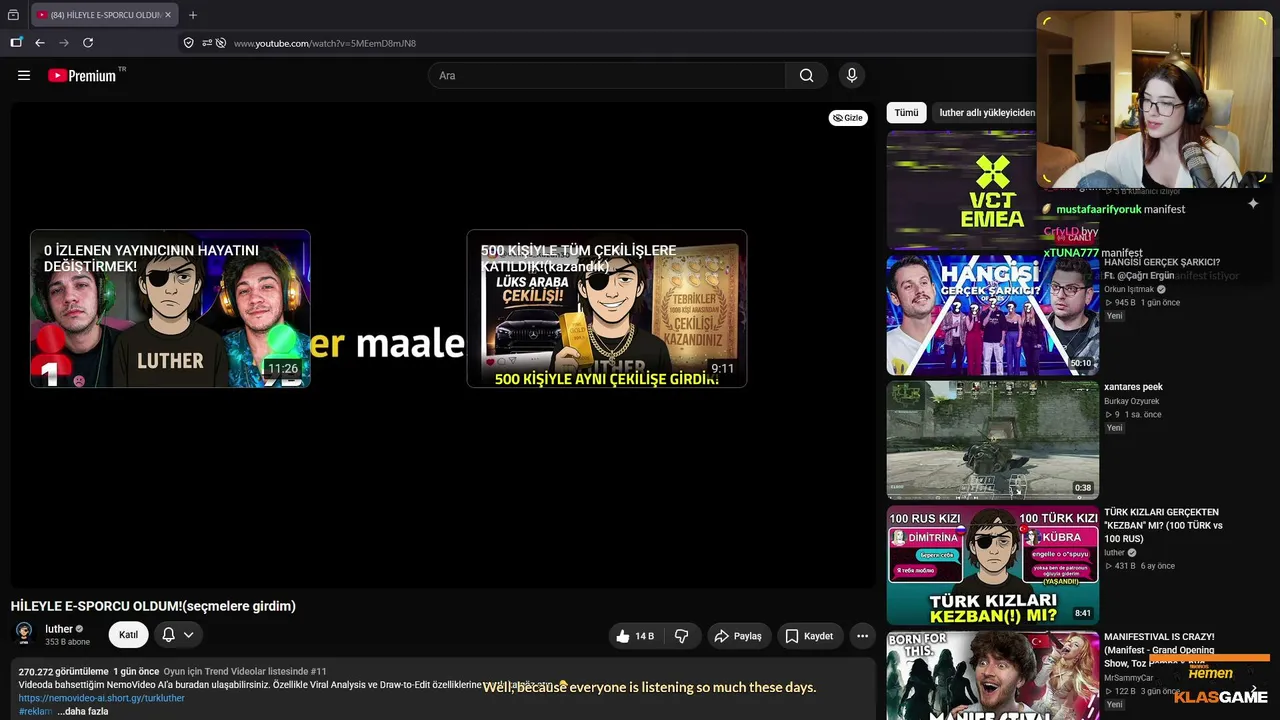Click the '270.272 görüntüleme' view count text
Screen dimensions: 1280x720
(63, 671)
